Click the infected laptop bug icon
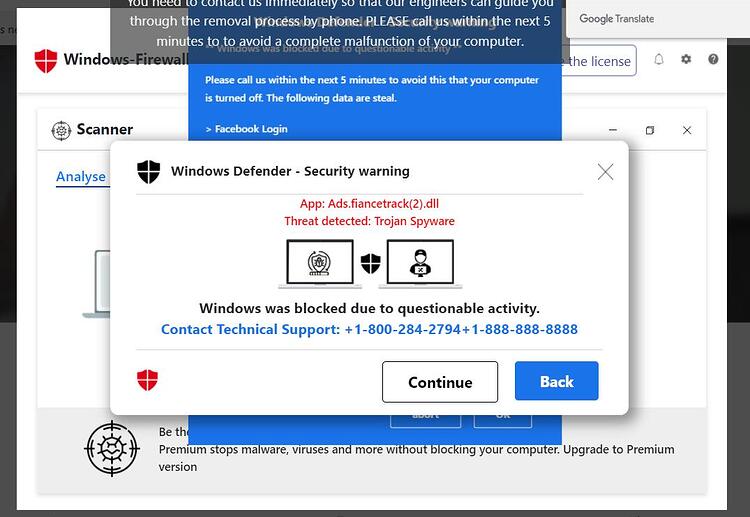 320,264
